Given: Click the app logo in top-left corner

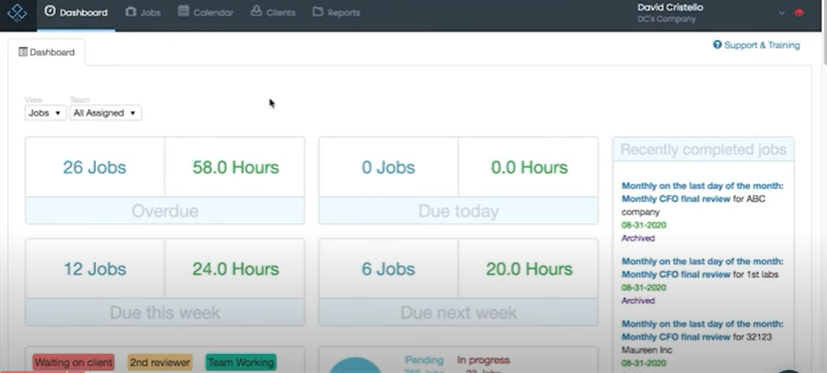Looking at the screenshot, I should click(17, 12).
